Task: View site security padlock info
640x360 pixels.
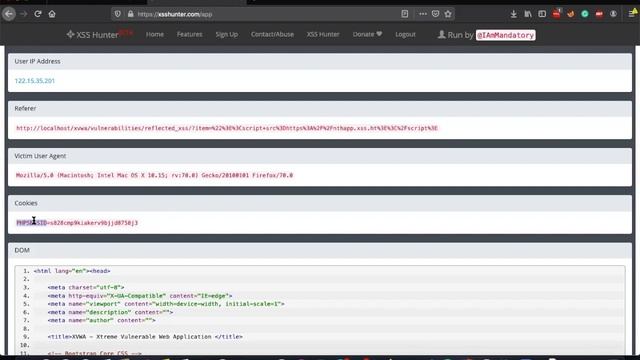Action: click(x=130, y=14)
